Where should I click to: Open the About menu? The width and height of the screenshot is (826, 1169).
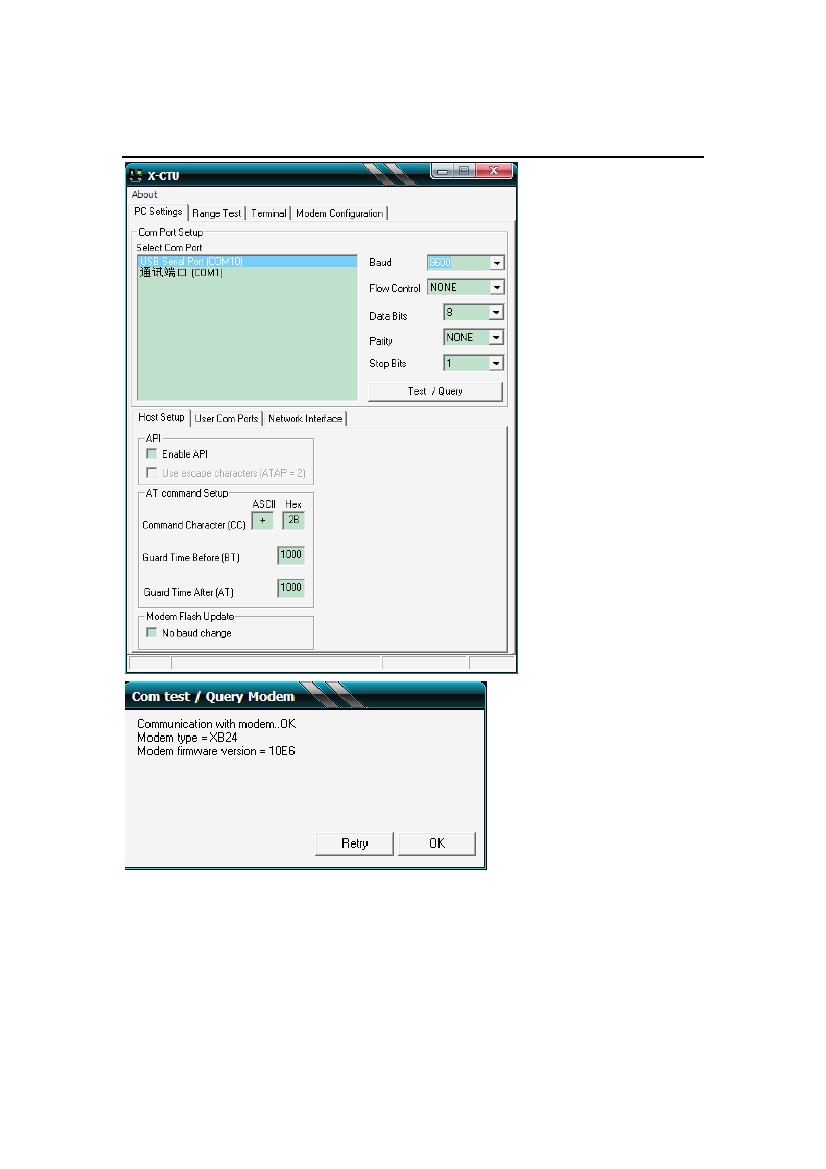click(145, 195)
